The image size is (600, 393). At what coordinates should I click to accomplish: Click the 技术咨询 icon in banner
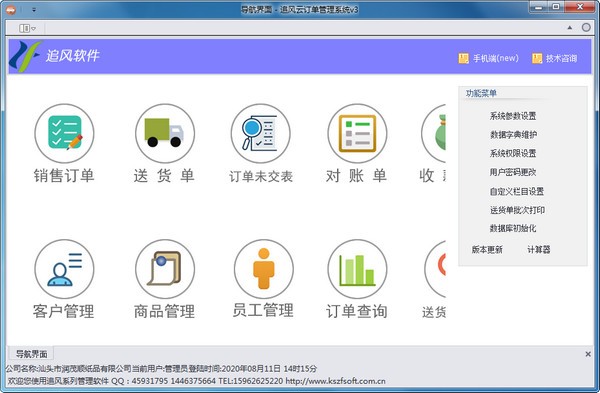[x=537, y=58]
